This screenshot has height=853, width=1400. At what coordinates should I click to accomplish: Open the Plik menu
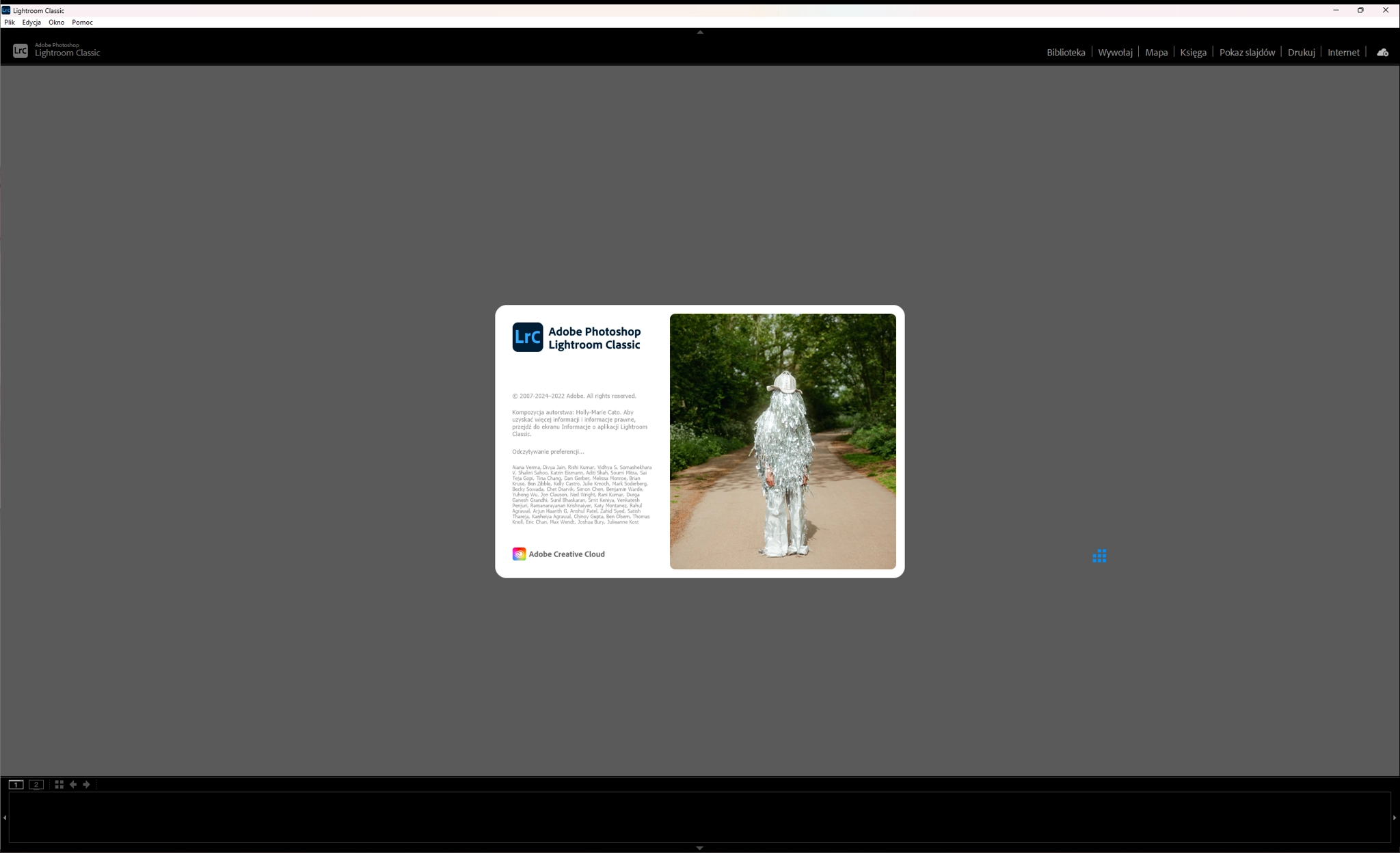tap(10, 23)
